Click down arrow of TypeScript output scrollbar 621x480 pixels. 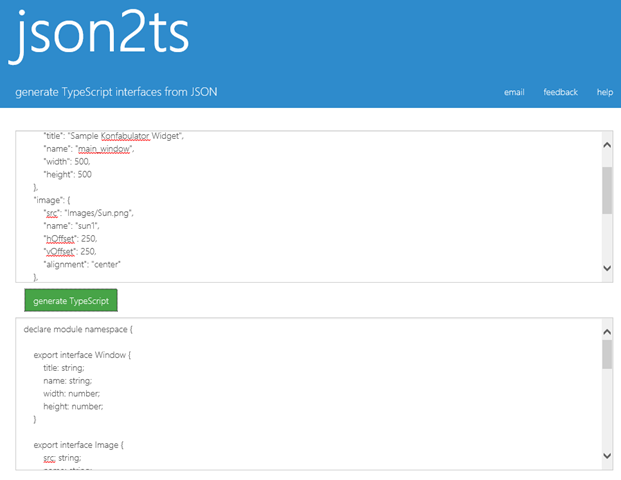point(607,455)
